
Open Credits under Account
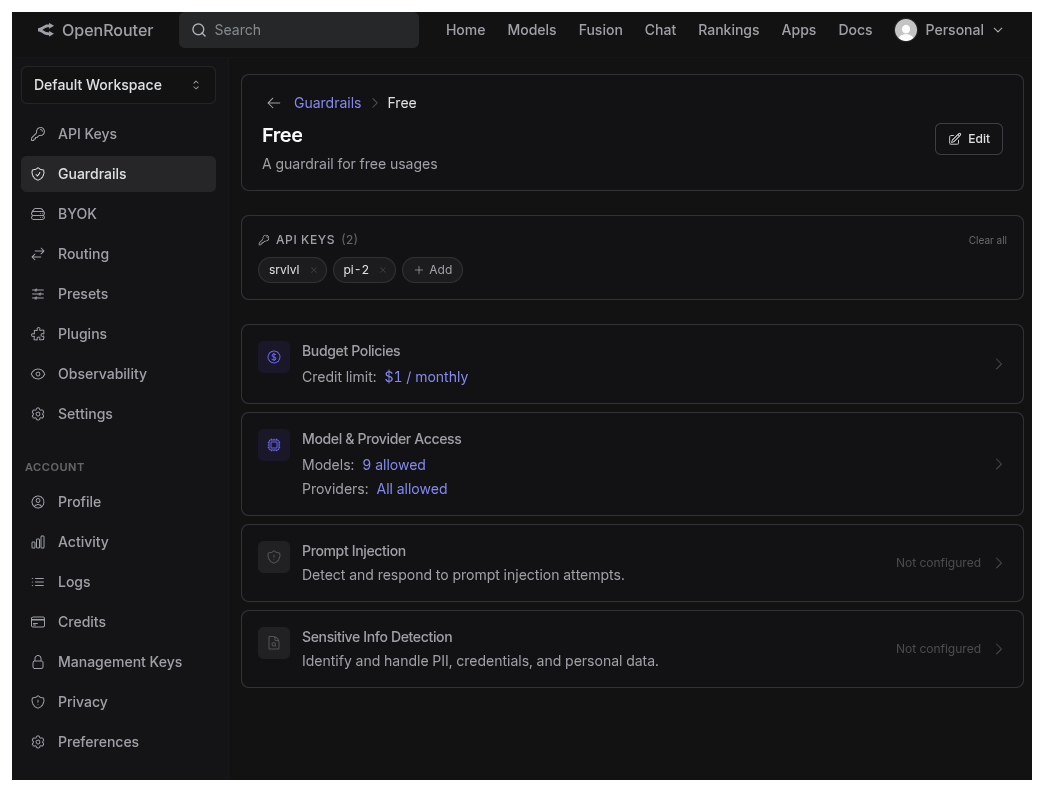pos(119,622)
